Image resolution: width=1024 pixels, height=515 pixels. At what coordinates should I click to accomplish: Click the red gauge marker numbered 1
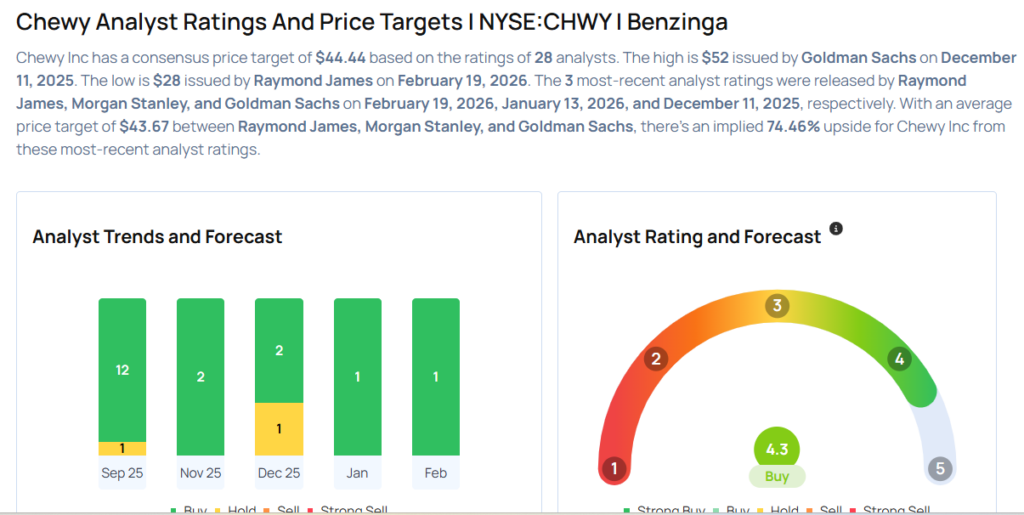pyautogui.click(x=614, y=468)
